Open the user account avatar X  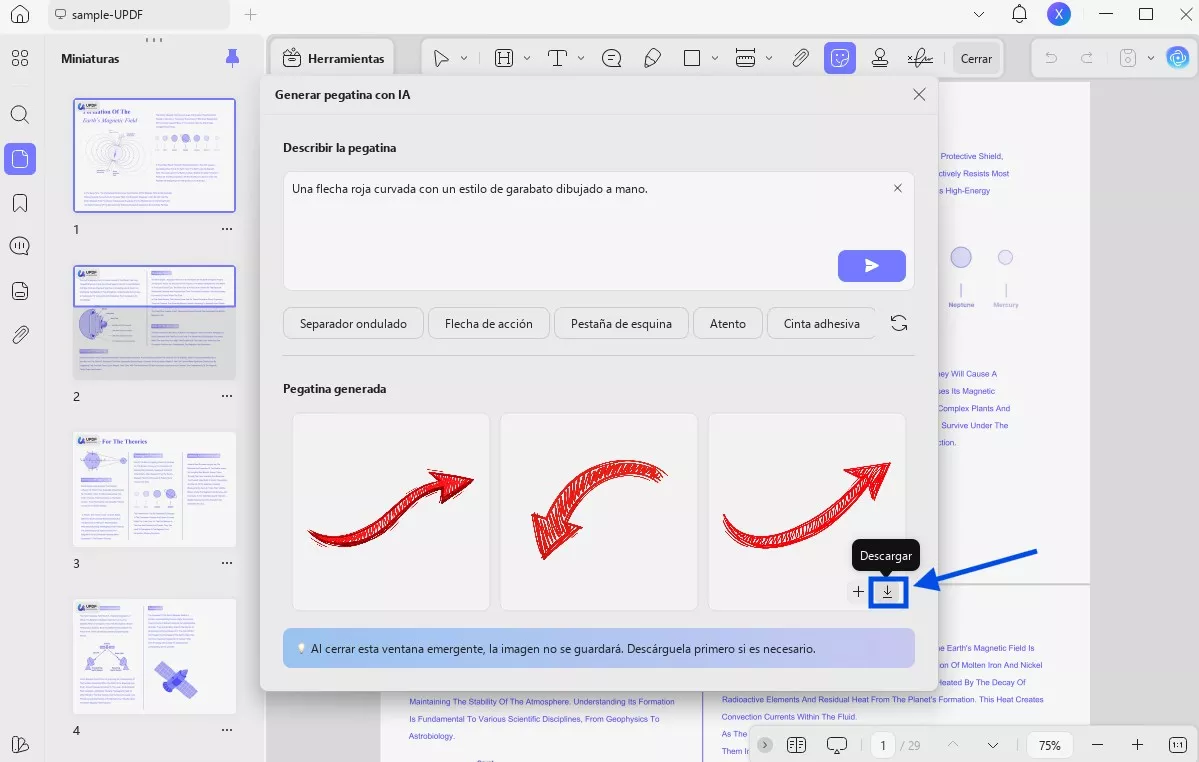[x=1058, y=14]
